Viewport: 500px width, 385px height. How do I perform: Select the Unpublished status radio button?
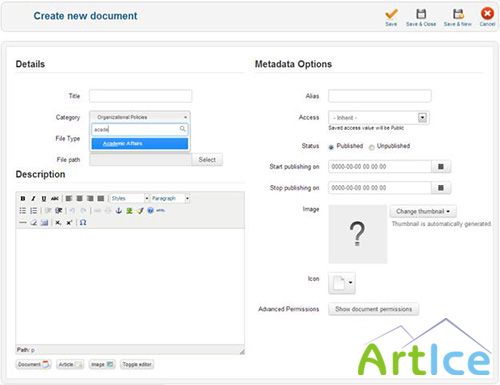point(371,147)
